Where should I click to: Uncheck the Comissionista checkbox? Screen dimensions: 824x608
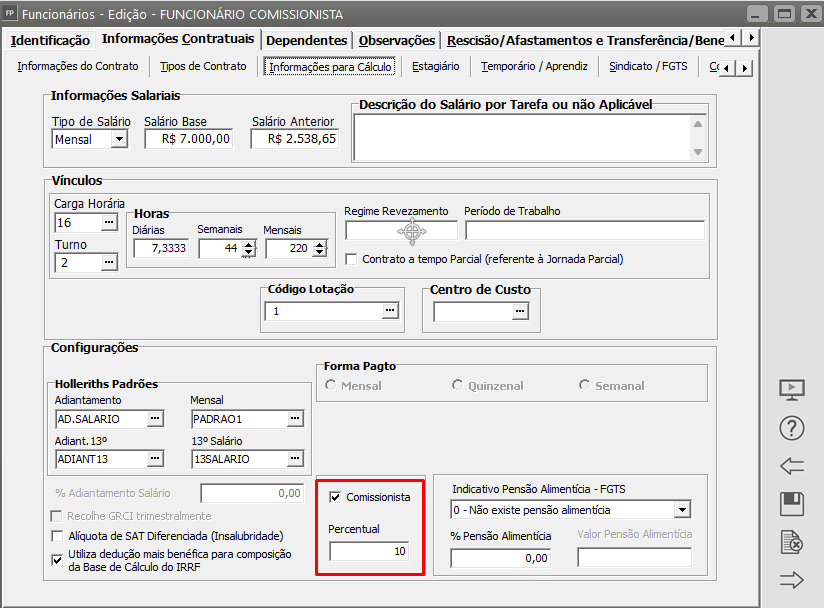coord(335,496)
